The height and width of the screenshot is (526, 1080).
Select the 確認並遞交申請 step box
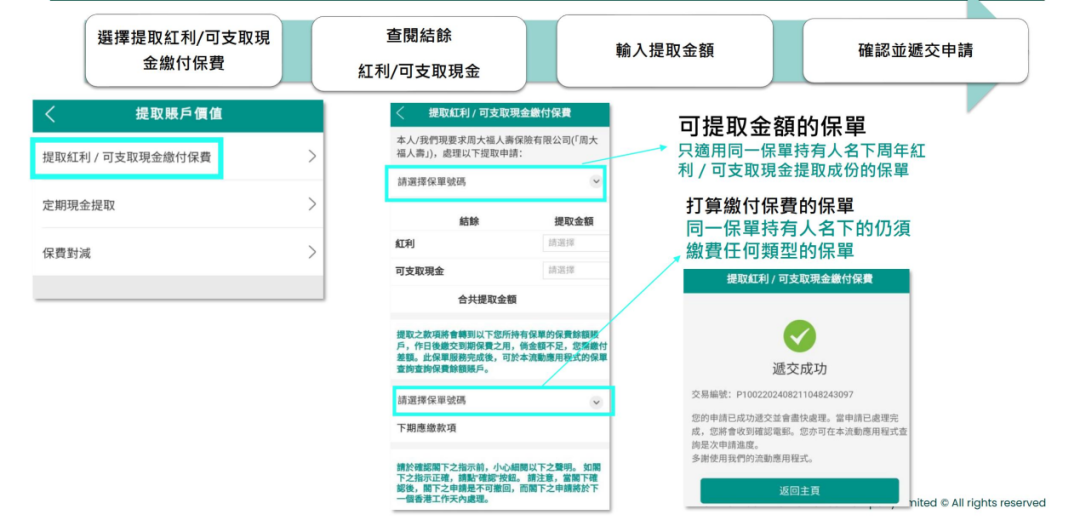[x=914, y=50]
